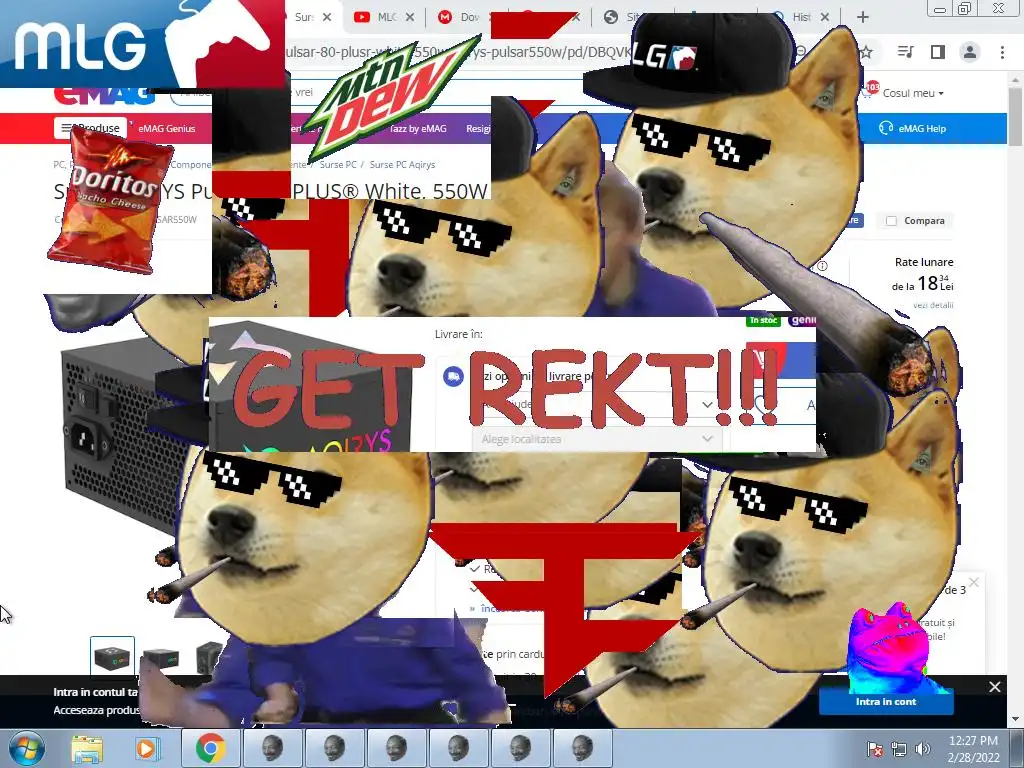Viewport: 1024px width, 768px height.
Task: Go to eMAG Genius
Action: pyautogui.click(x=167, y=129)
